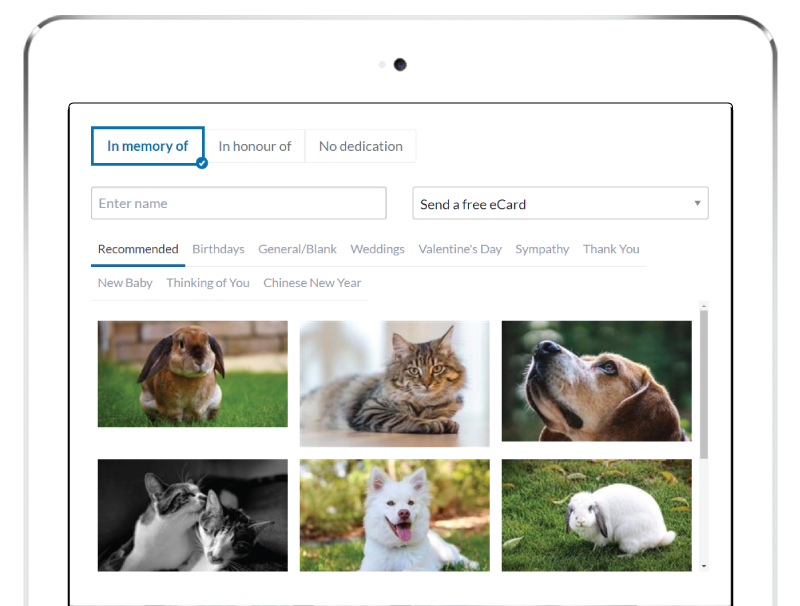Select the No dedication option
Screen dimensions: 800x606
[x=360, y=146]
